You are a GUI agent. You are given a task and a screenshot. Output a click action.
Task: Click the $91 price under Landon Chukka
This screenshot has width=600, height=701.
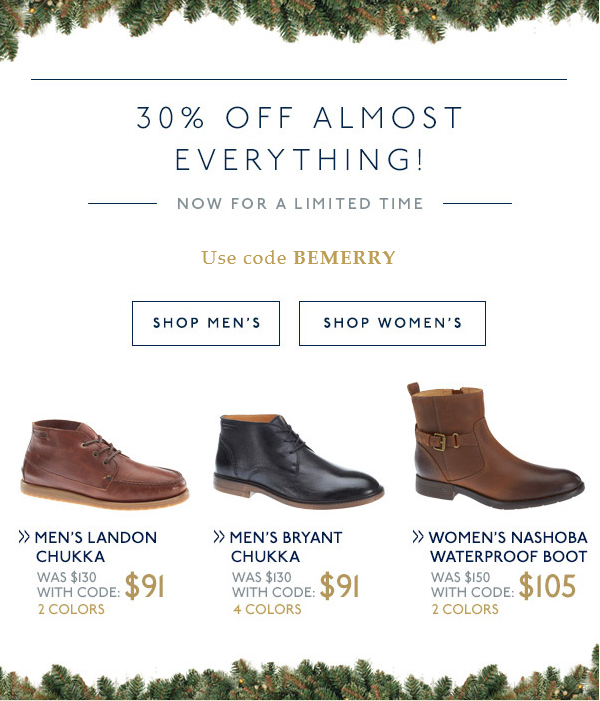[x=145, y=586]
